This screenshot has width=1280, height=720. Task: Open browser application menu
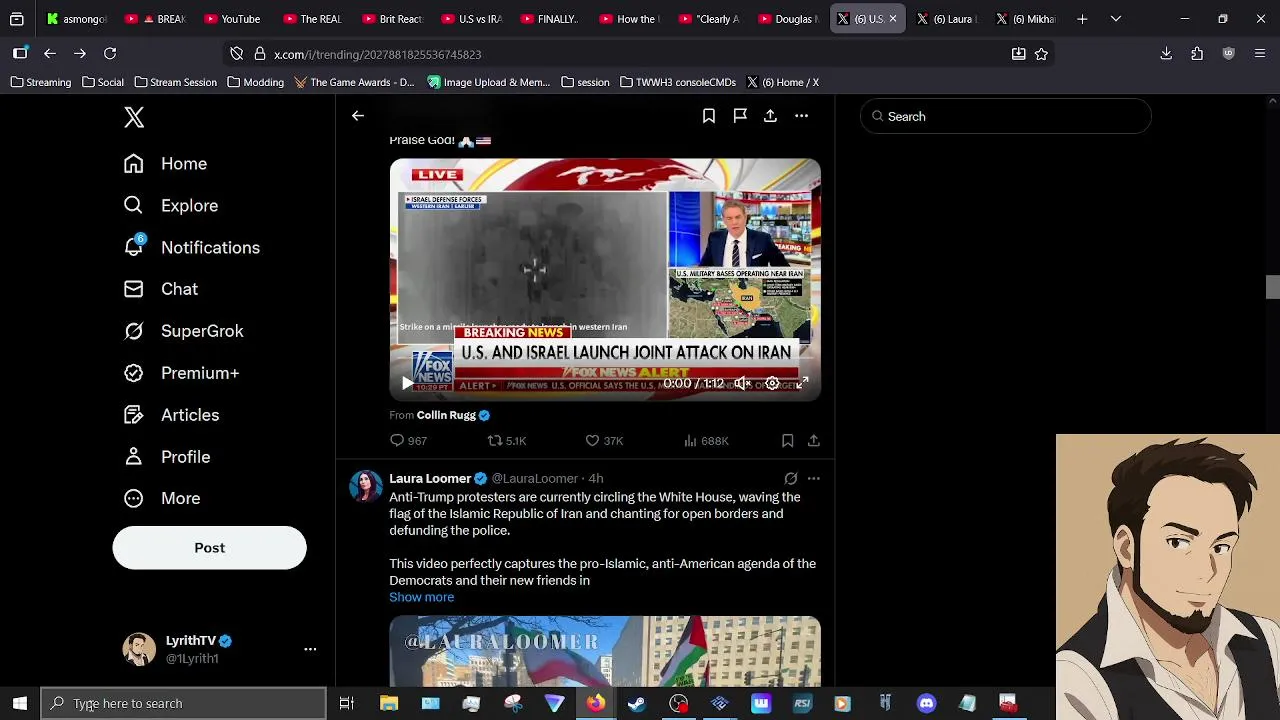click(1260, 54)
